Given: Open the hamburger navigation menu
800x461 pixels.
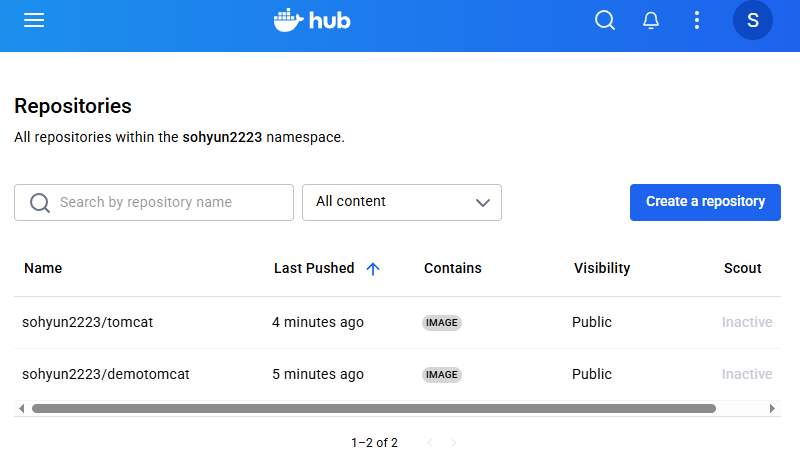Looking at the screenshot, I should [x=34, y=20].
